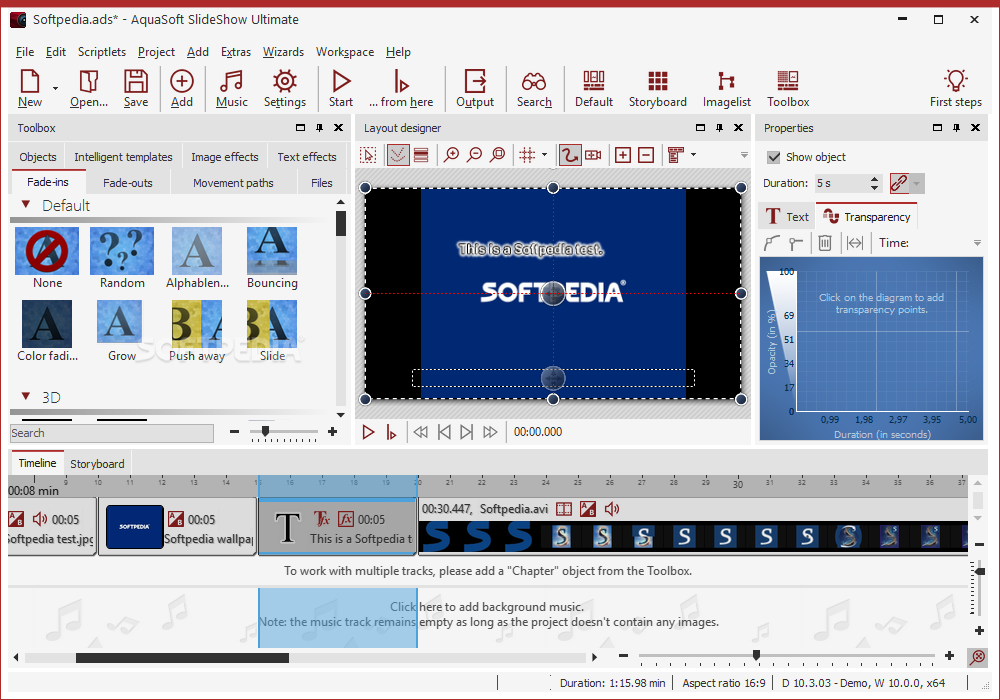This screenshot has width=1000, height=700.
Task: Collapse the 3D fade-ins group
Action: [x=26, y=397]
